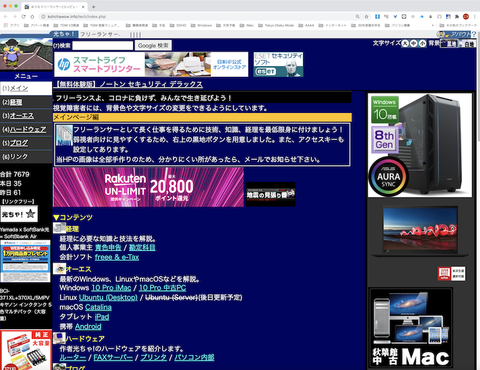Open the Tokyo Otaku Mode bookmark folder
Image resolution: width=480 pixels, height=370 pixels.
click(x=276, y=25)
